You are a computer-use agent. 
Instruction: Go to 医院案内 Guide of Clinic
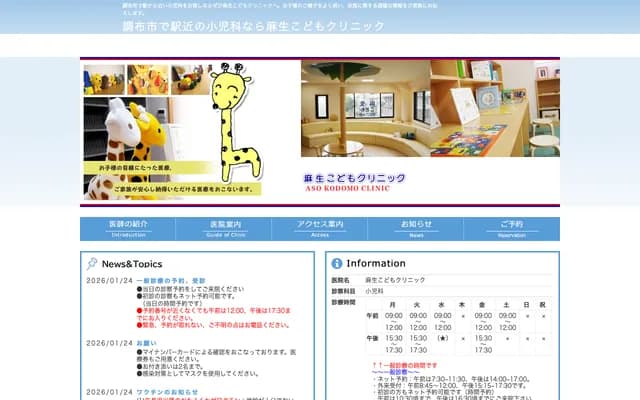tap(224, 228)
